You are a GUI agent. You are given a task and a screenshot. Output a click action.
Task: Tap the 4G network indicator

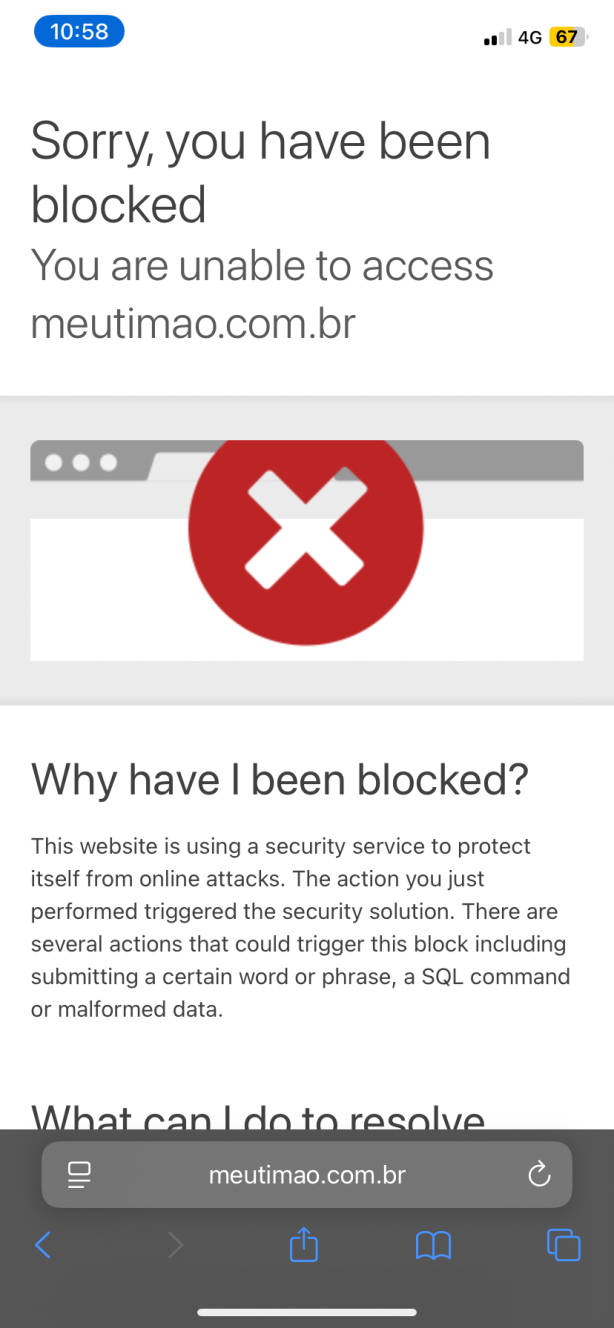point(530,38)
